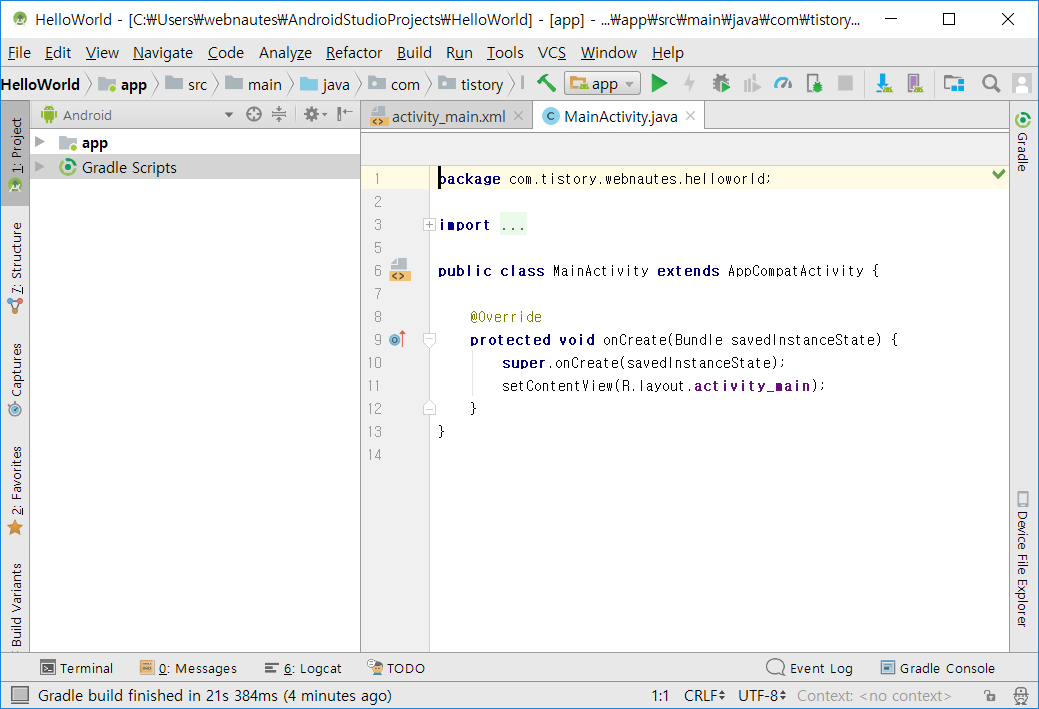Open the Build menu
Screen dimensions: 1039x709
[x=414, y=52]
